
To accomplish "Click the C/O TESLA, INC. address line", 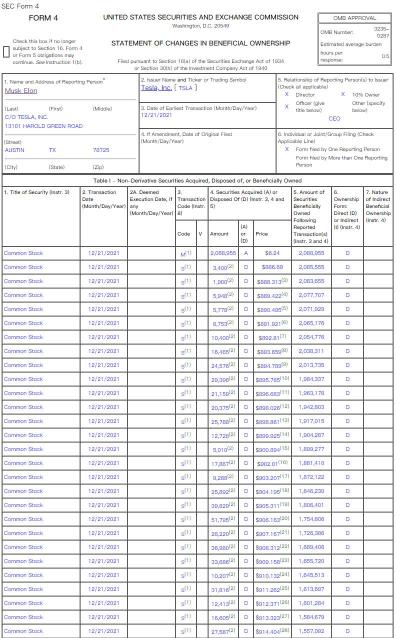I will (x=26, y=117).
